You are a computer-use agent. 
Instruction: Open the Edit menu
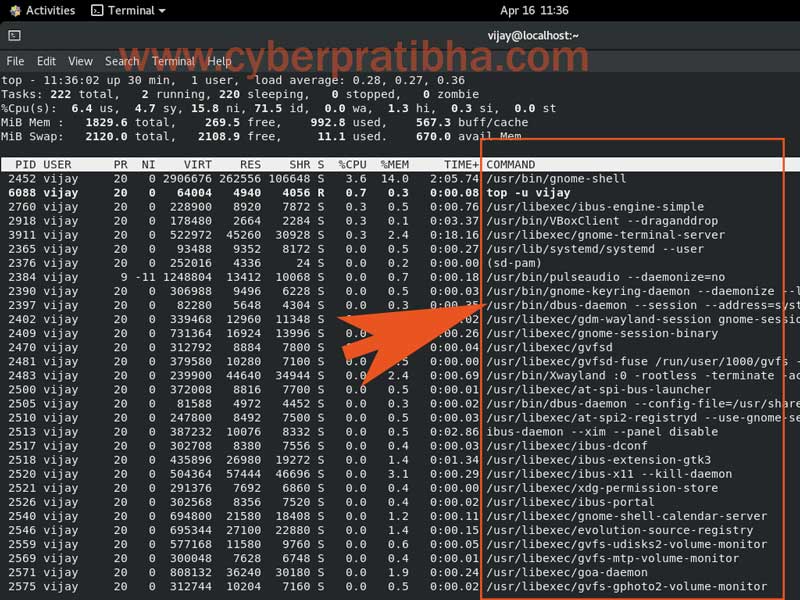[46, 61]
